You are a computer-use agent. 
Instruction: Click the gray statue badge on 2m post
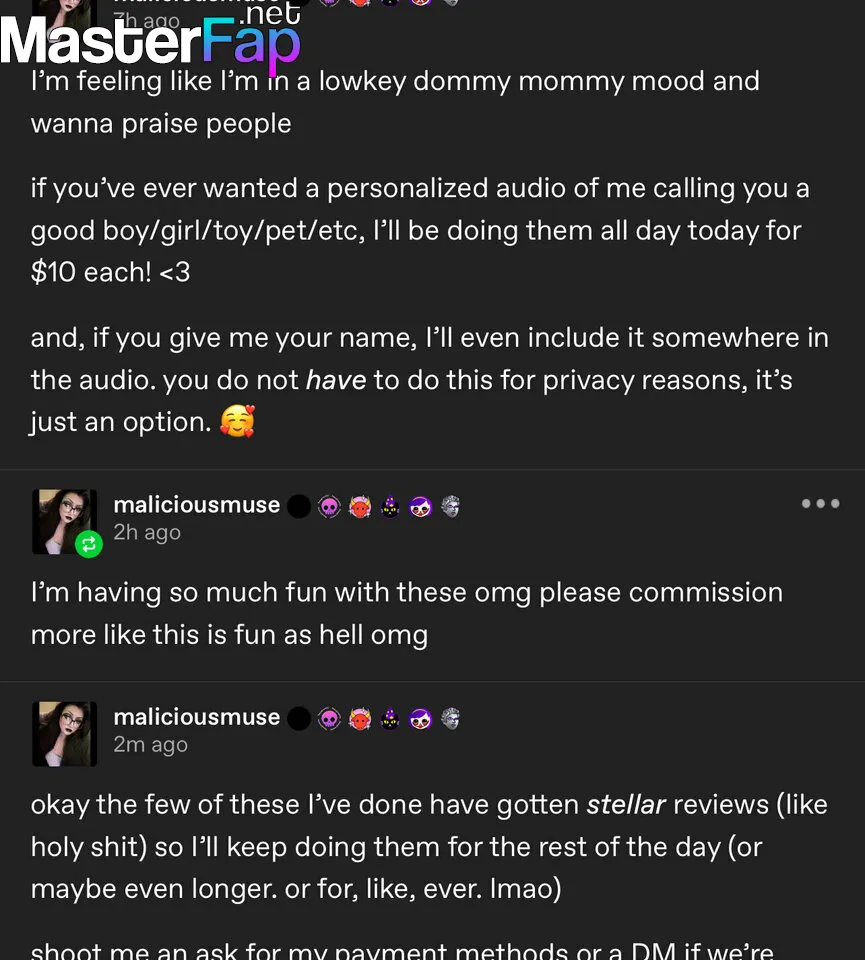click(x=450, y=718)
